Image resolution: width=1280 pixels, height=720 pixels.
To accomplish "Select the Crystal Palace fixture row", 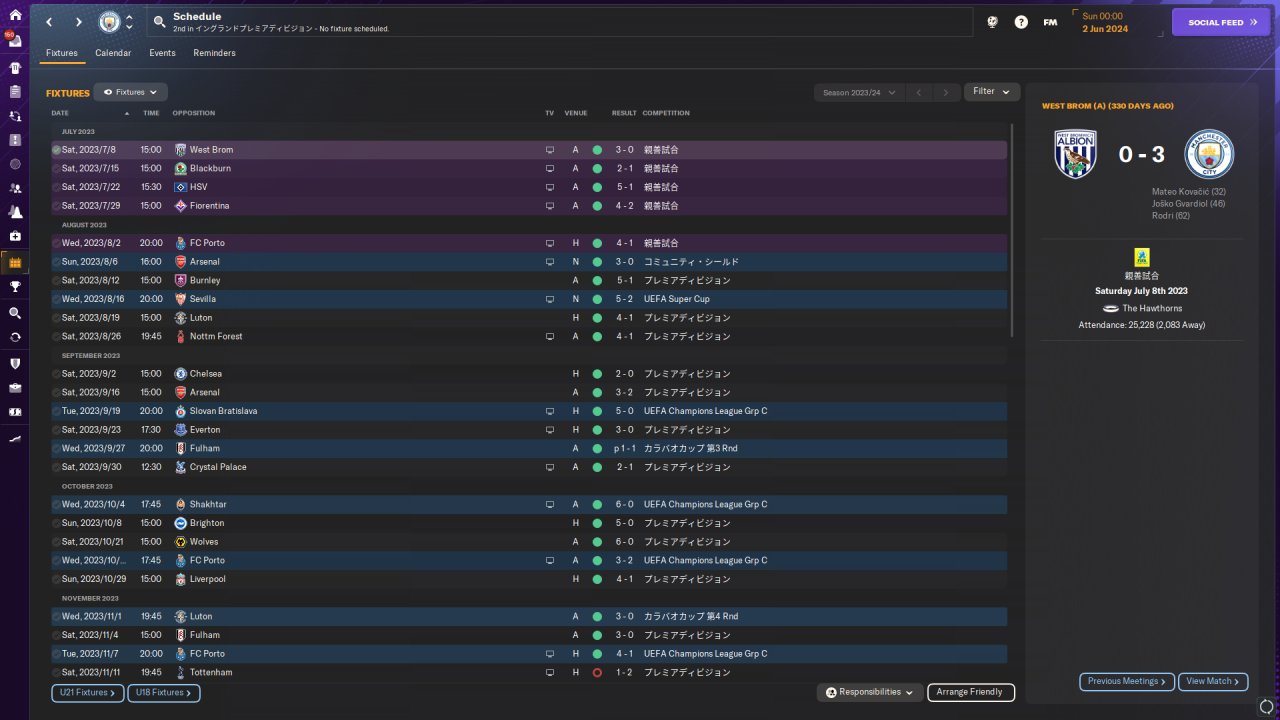I will pyautogui.click(x=529, y=467).
